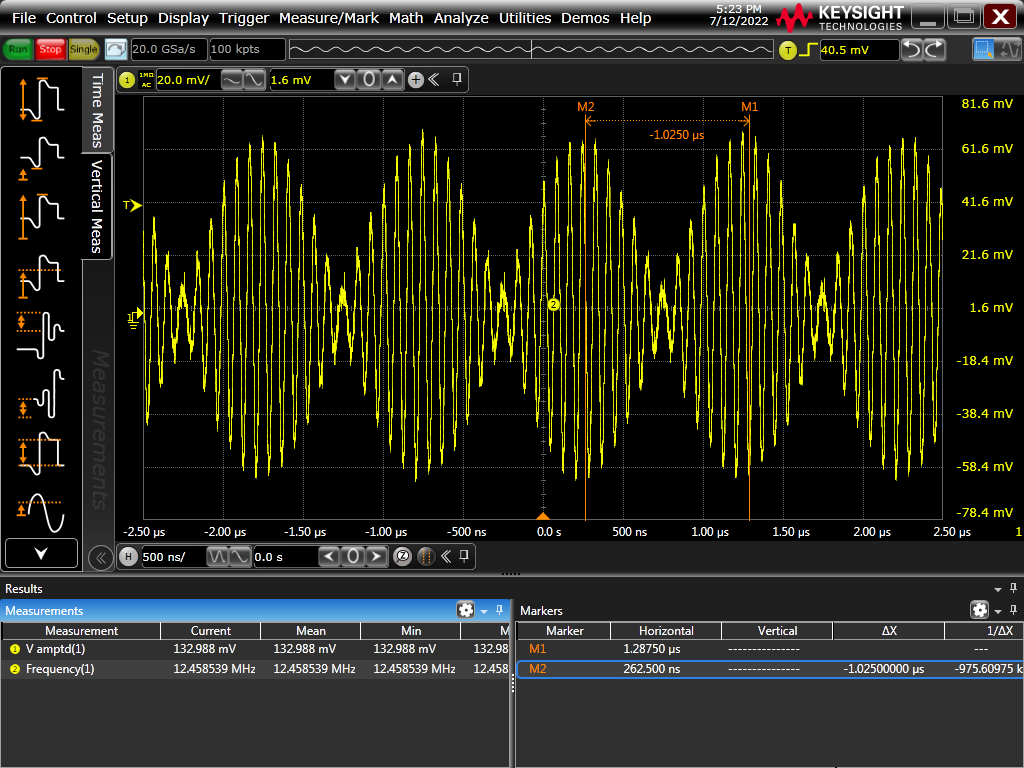Click the trigger rising edge slope icon

(806, 50)
